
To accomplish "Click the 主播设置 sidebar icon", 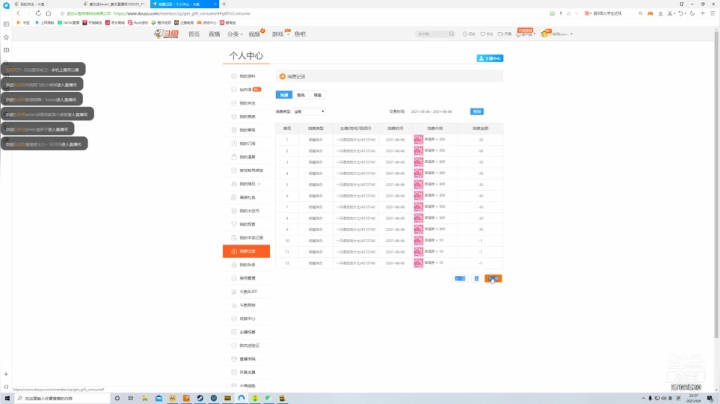I will tap(234, 331).
